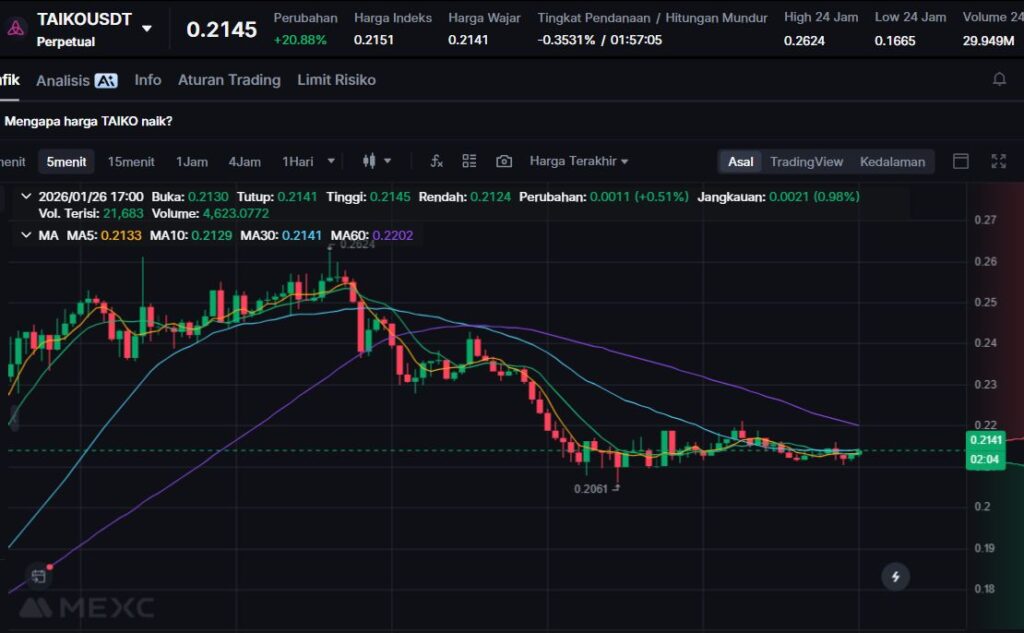Switch chart source to TradingView
Screen dimensions: 1024x633
806,161
